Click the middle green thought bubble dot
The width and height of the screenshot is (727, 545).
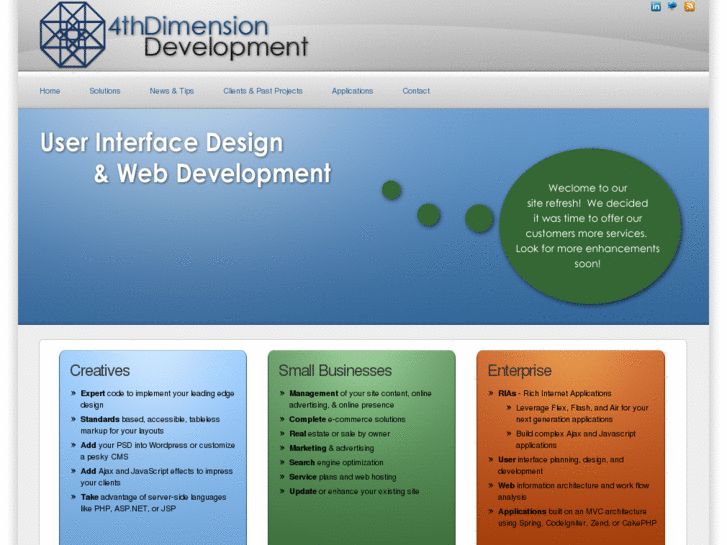point(428,215)
